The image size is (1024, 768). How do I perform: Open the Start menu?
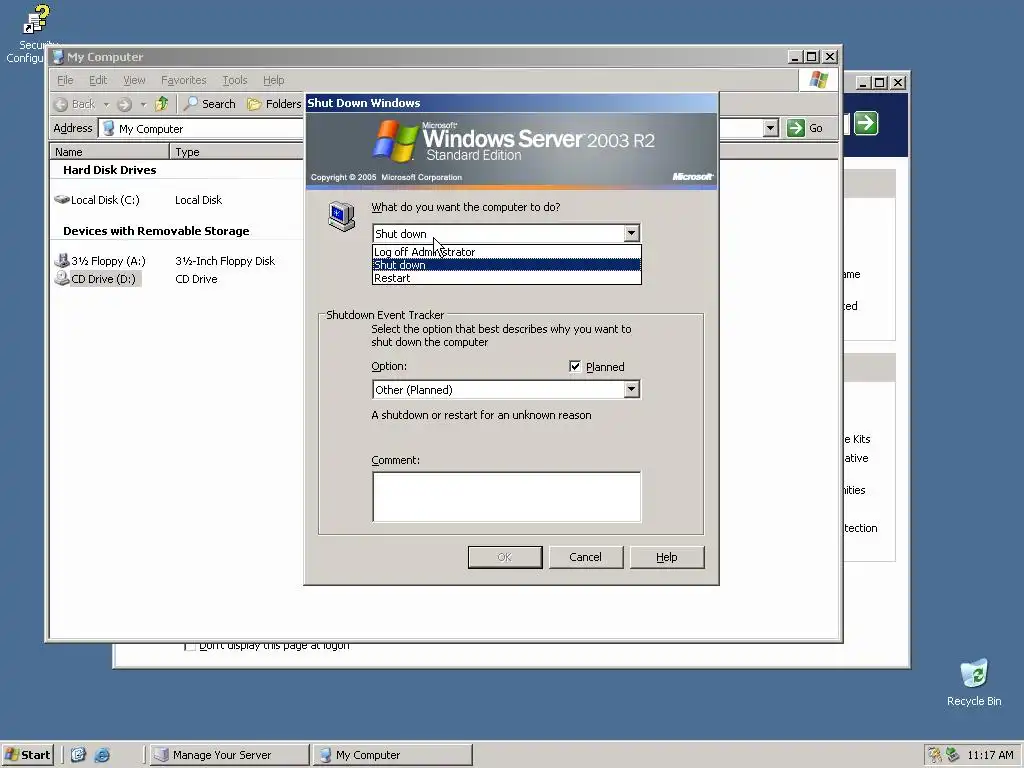[27, 754]
